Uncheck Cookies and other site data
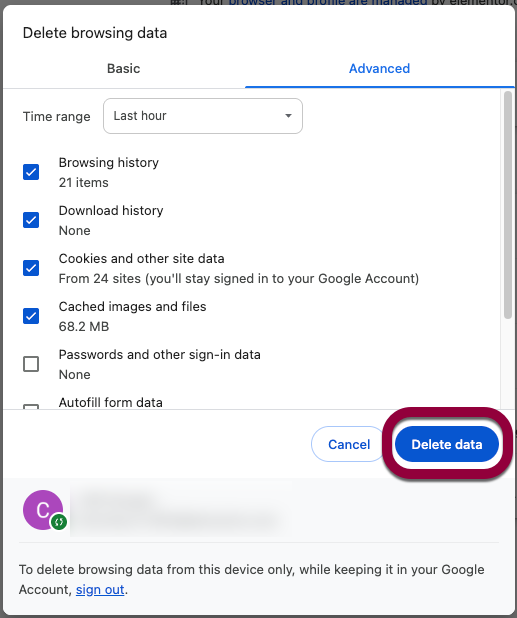The width and height of the screenshot is (517, 618). (31, 268)
